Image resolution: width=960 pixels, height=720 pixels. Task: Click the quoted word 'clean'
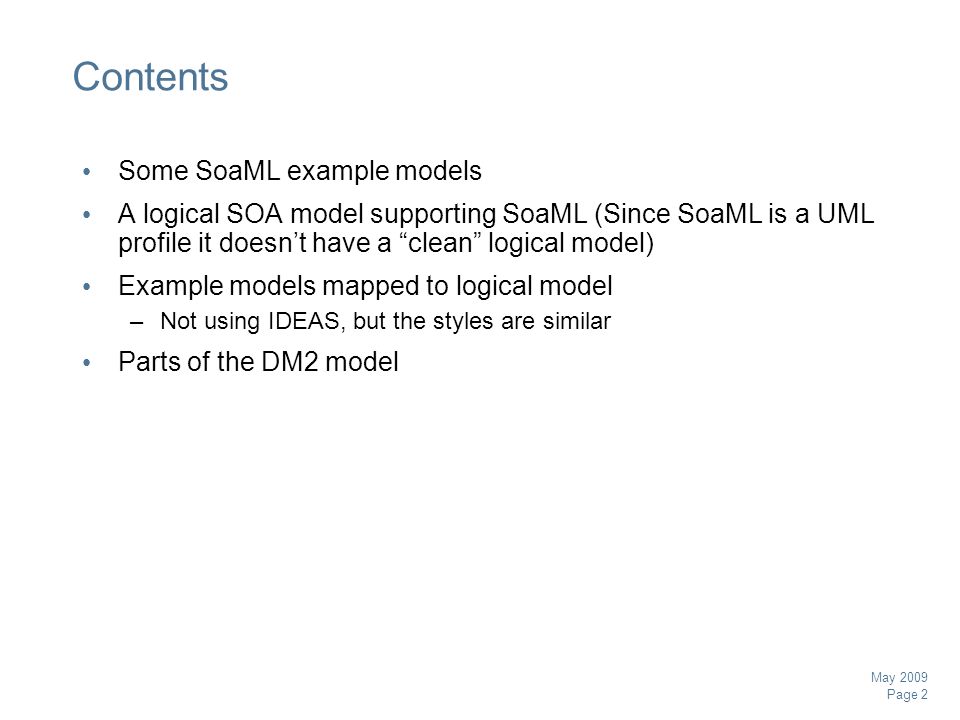[x=440, y=243]
